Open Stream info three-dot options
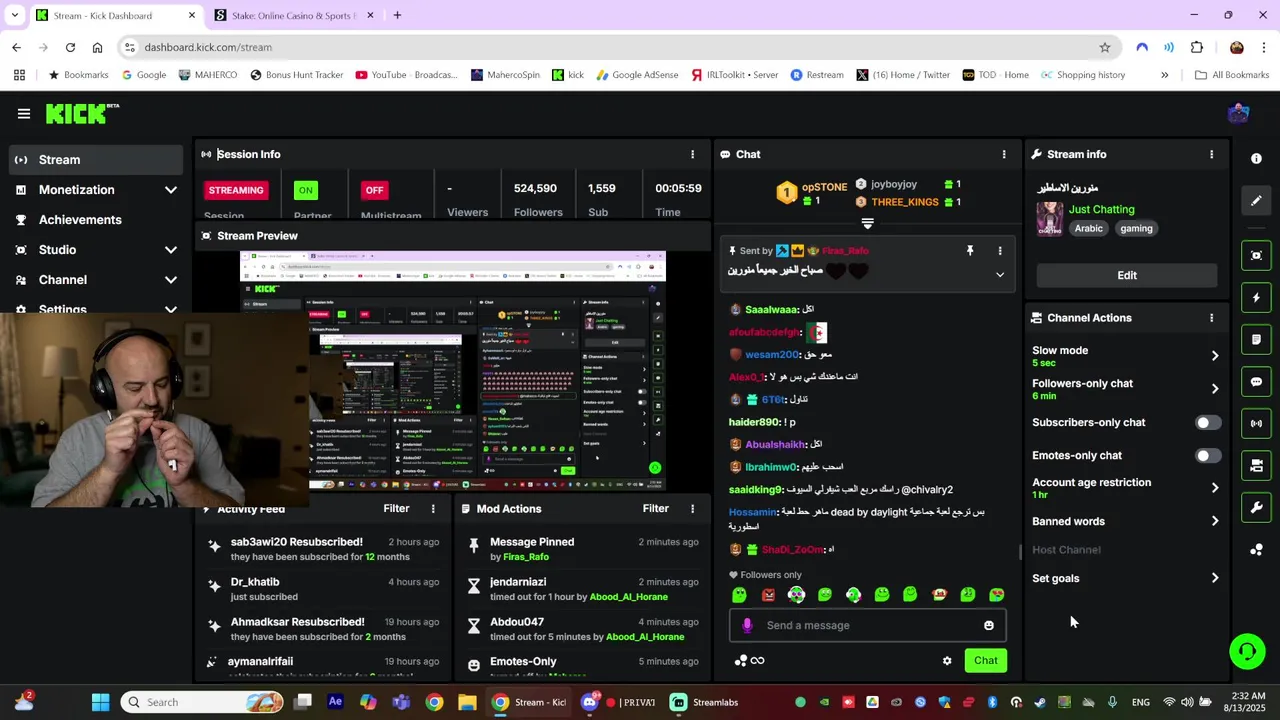Viewport: 1280px width, 720px height. coord(1211,155)
